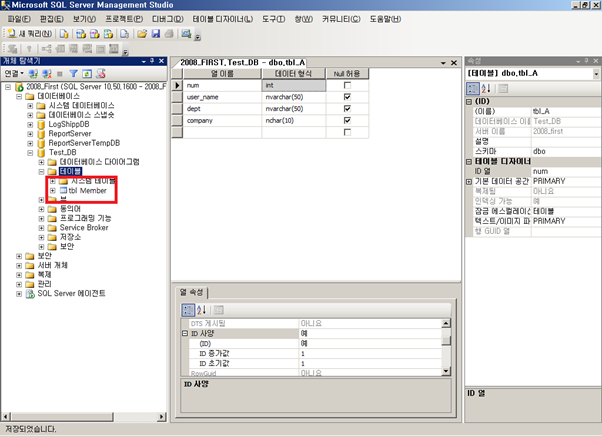602x437 pixels.
Task: Click the 열 이름 column header
Action: pyautogui.click(x=222, y=73)
